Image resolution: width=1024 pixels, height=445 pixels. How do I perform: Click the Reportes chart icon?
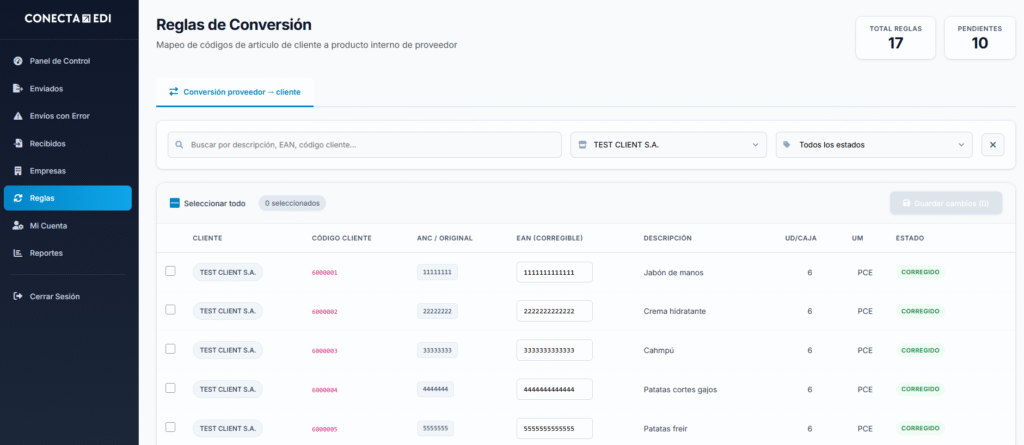18,253
